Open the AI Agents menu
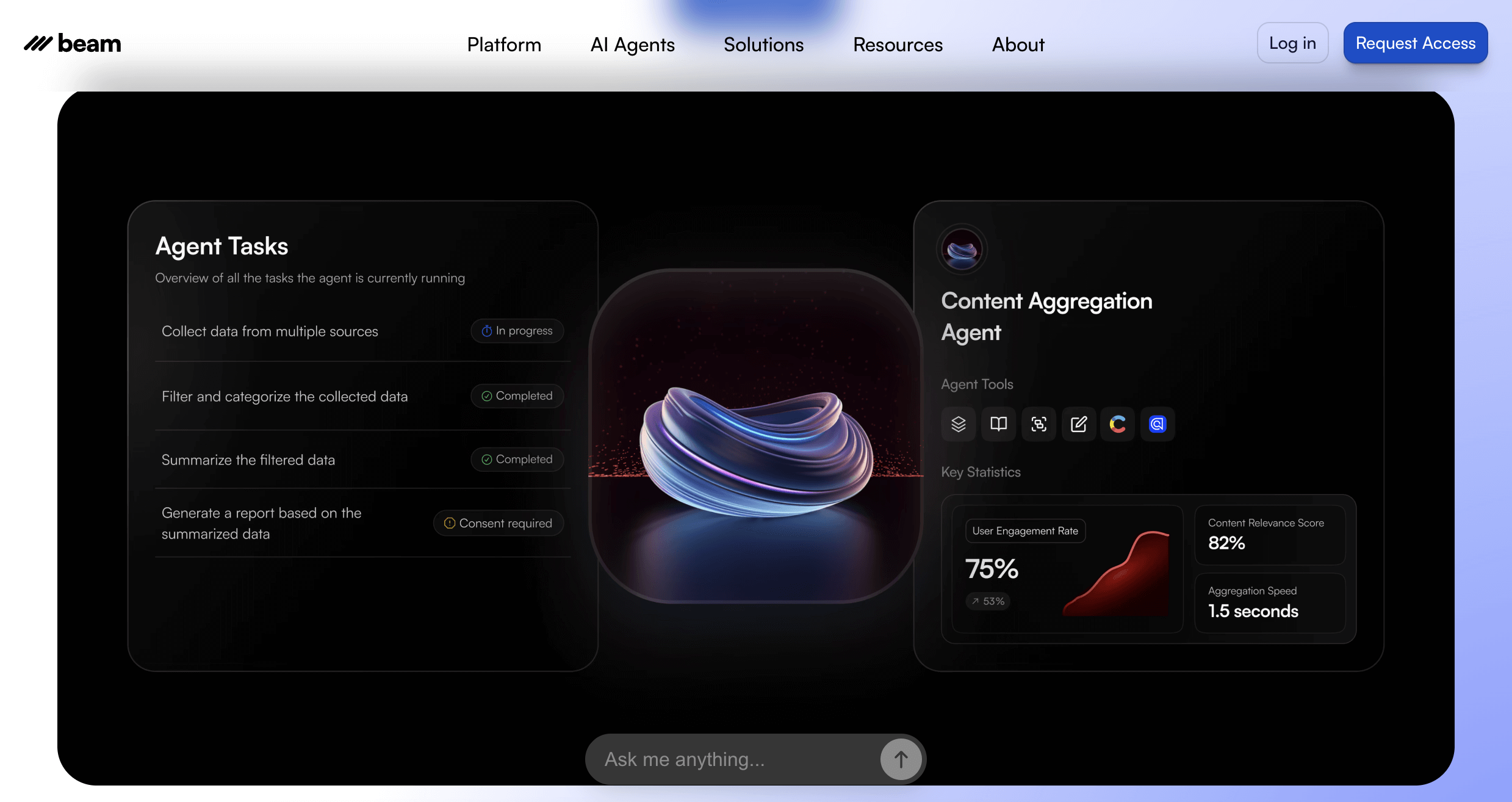Screen dimensions: 1512x802 click(x=632, y=45)
